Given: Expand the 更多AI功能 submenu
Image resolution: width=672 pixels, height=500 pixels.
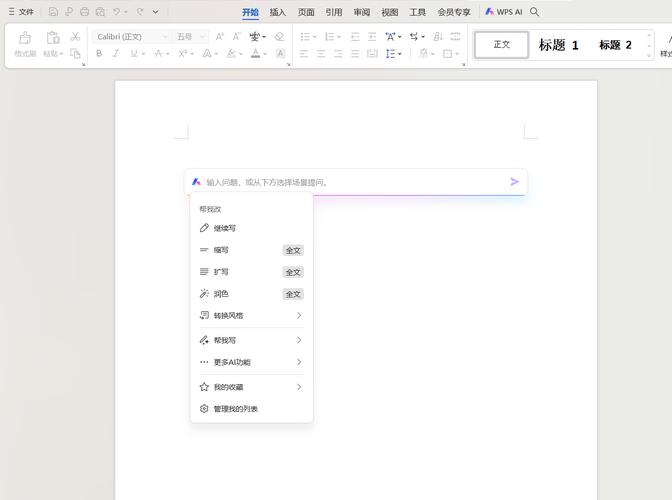Looking at the screenshot, I should [252, 362].
